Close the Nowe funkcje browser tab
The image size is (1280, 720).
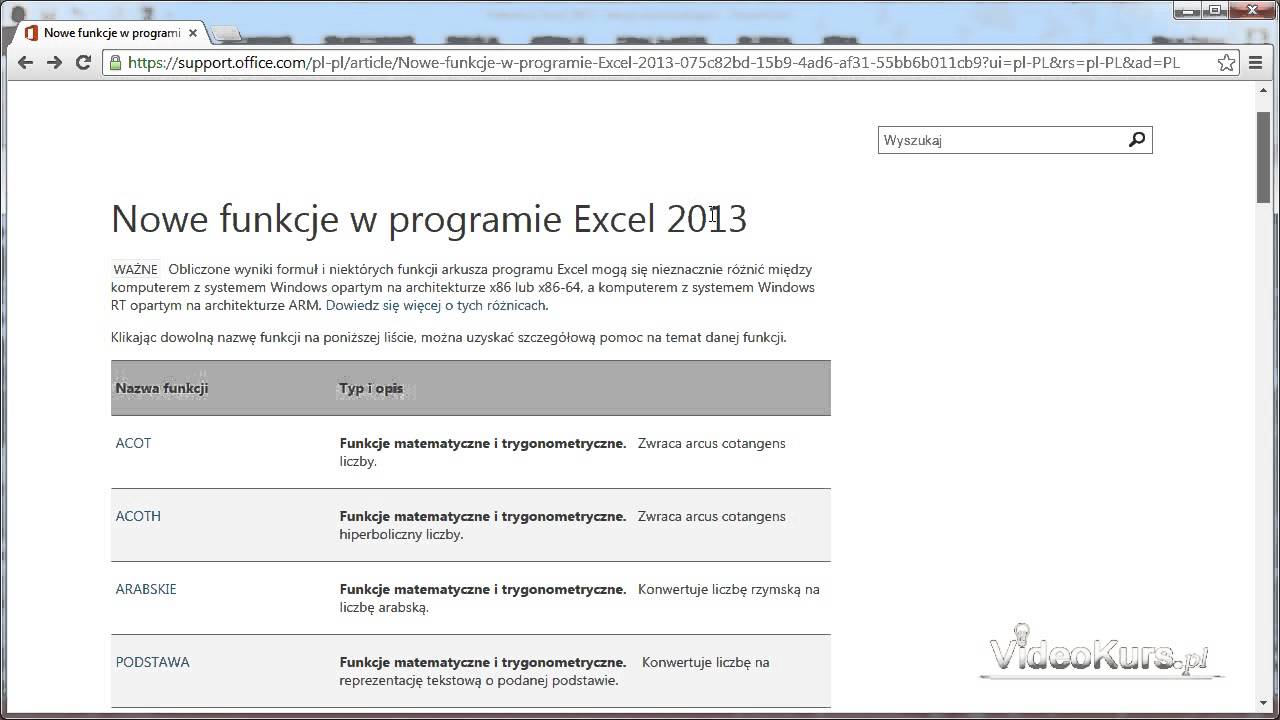tap(193, 33)
